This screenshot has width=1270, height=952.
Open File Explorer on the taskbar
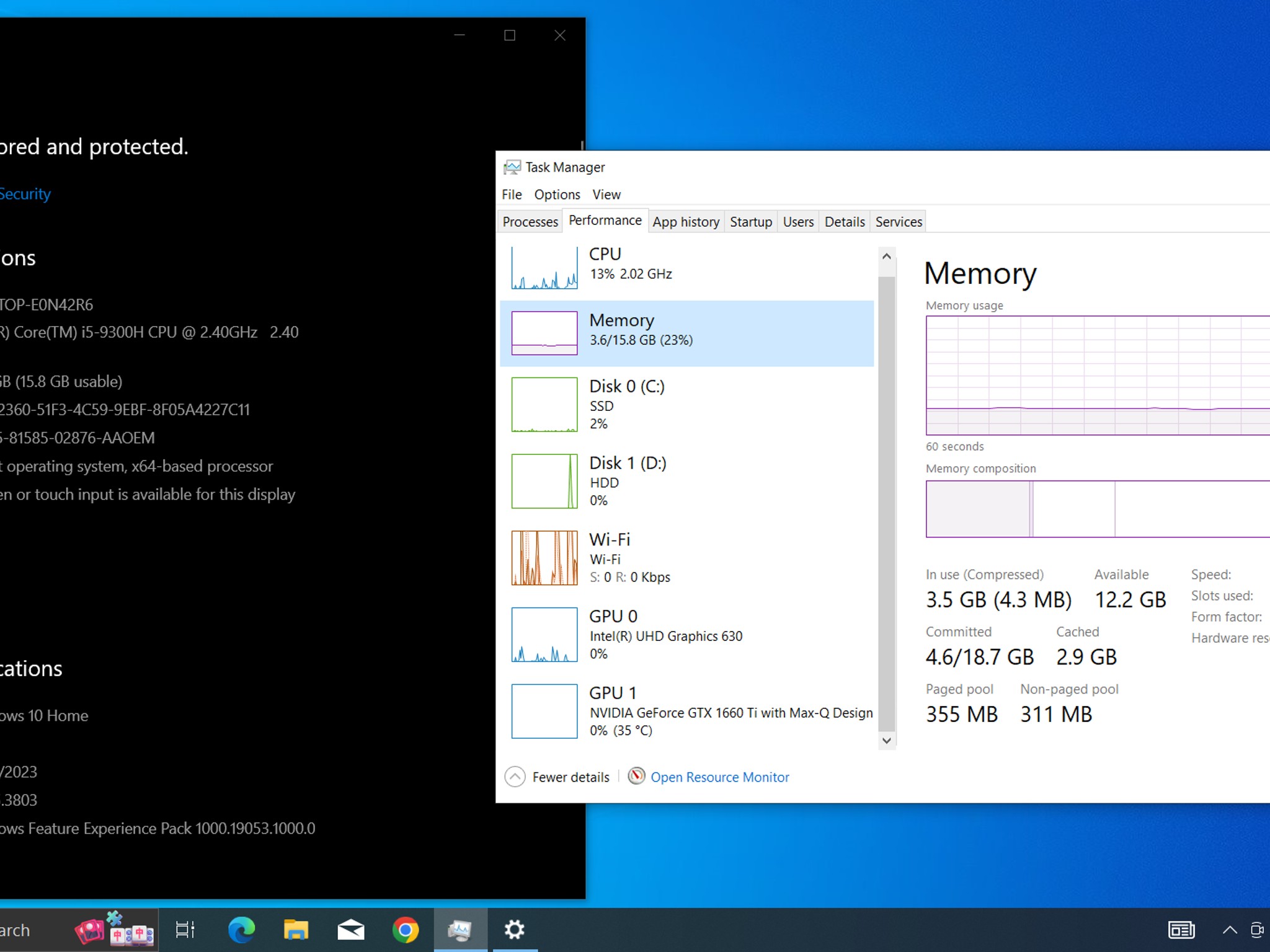(x=296, y=930)
